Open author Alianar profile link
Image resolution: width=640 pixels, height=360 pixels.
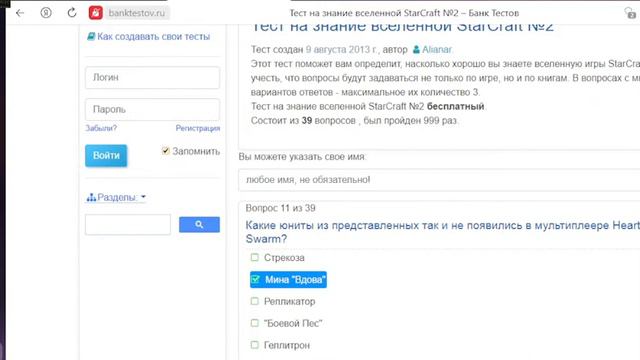pyautogui.click(x=437, y=49)
